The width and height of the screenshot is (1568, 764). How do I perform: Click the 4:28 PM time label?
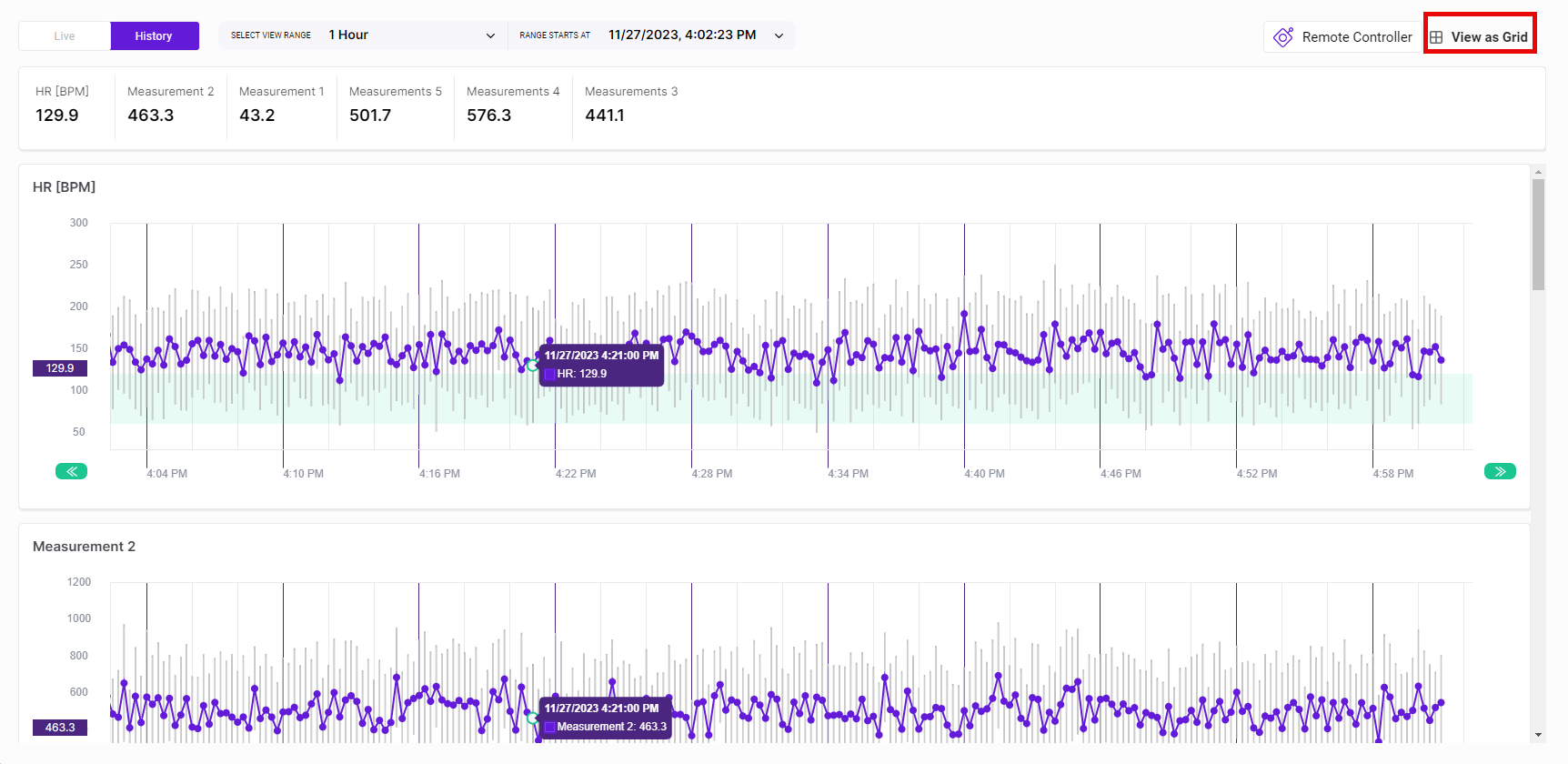(x=712, y=474)
